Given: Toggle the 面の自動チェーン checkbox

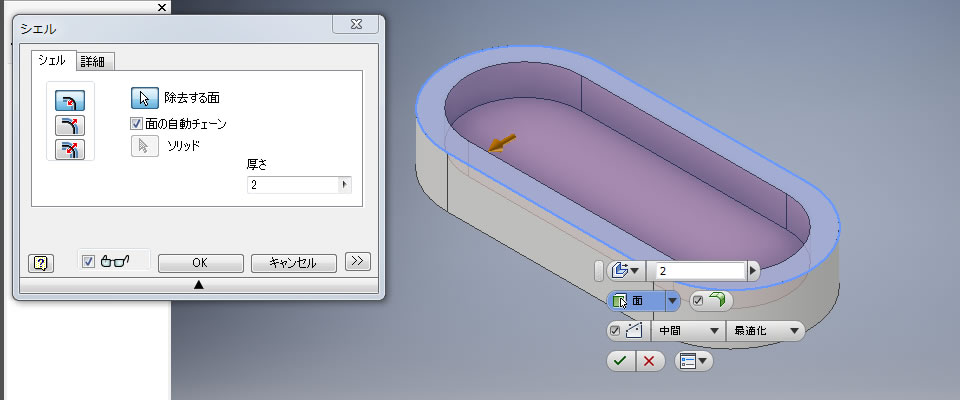Looking at the screenshot, I should click(136, 124).
